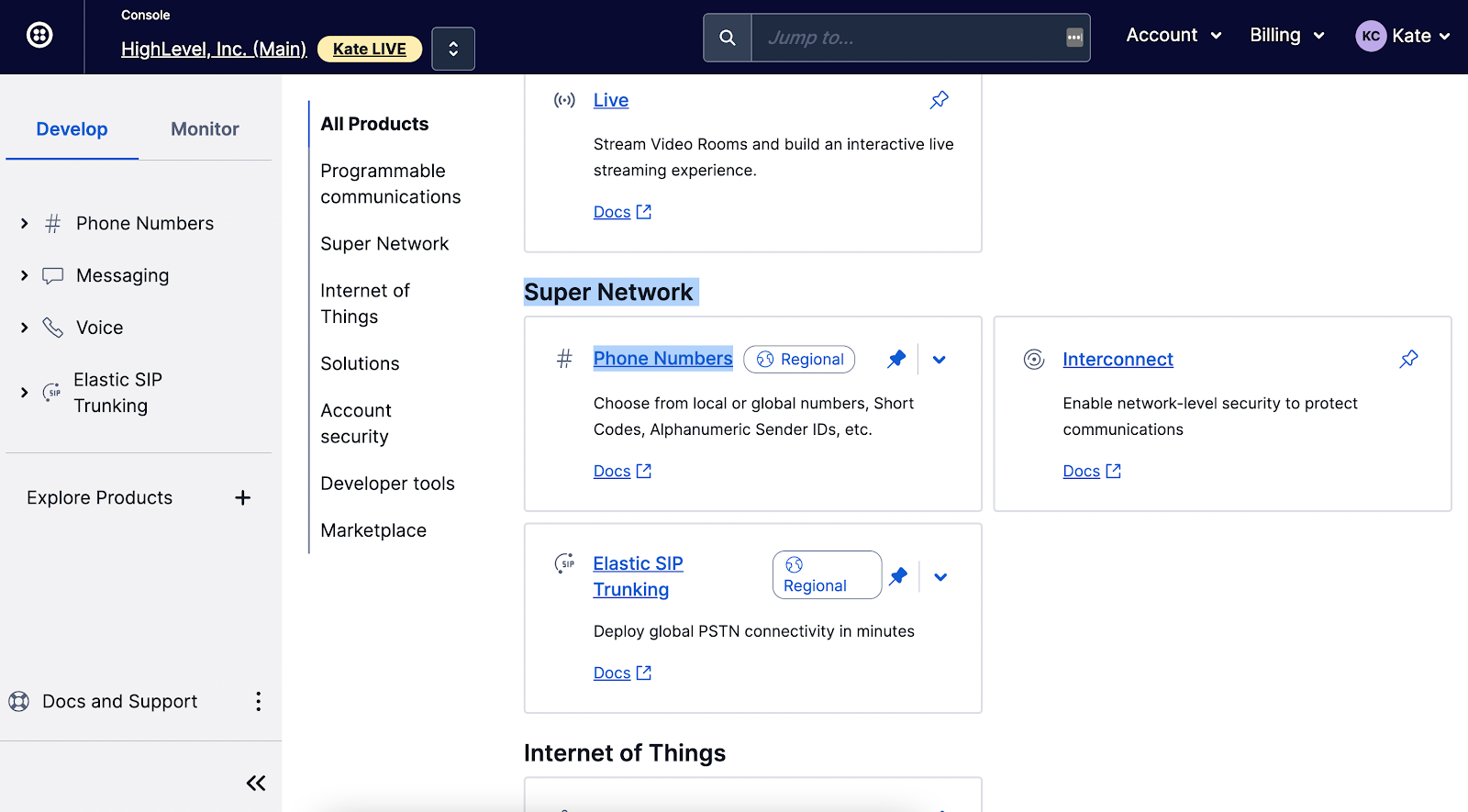1468x812 pixels.
Task: Select Super Network category
Action: coord(384,244)
